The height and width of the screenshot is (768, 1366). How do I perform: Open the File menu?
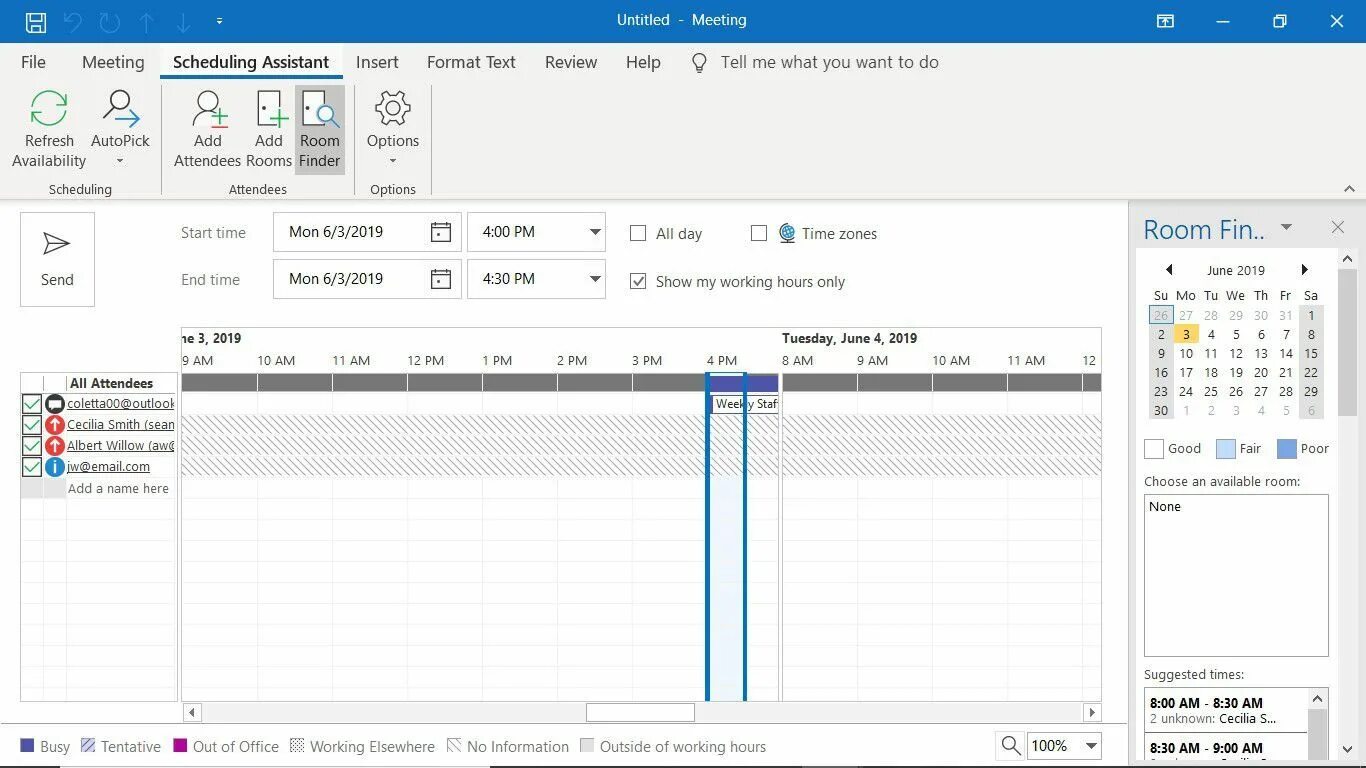point(33,62)
